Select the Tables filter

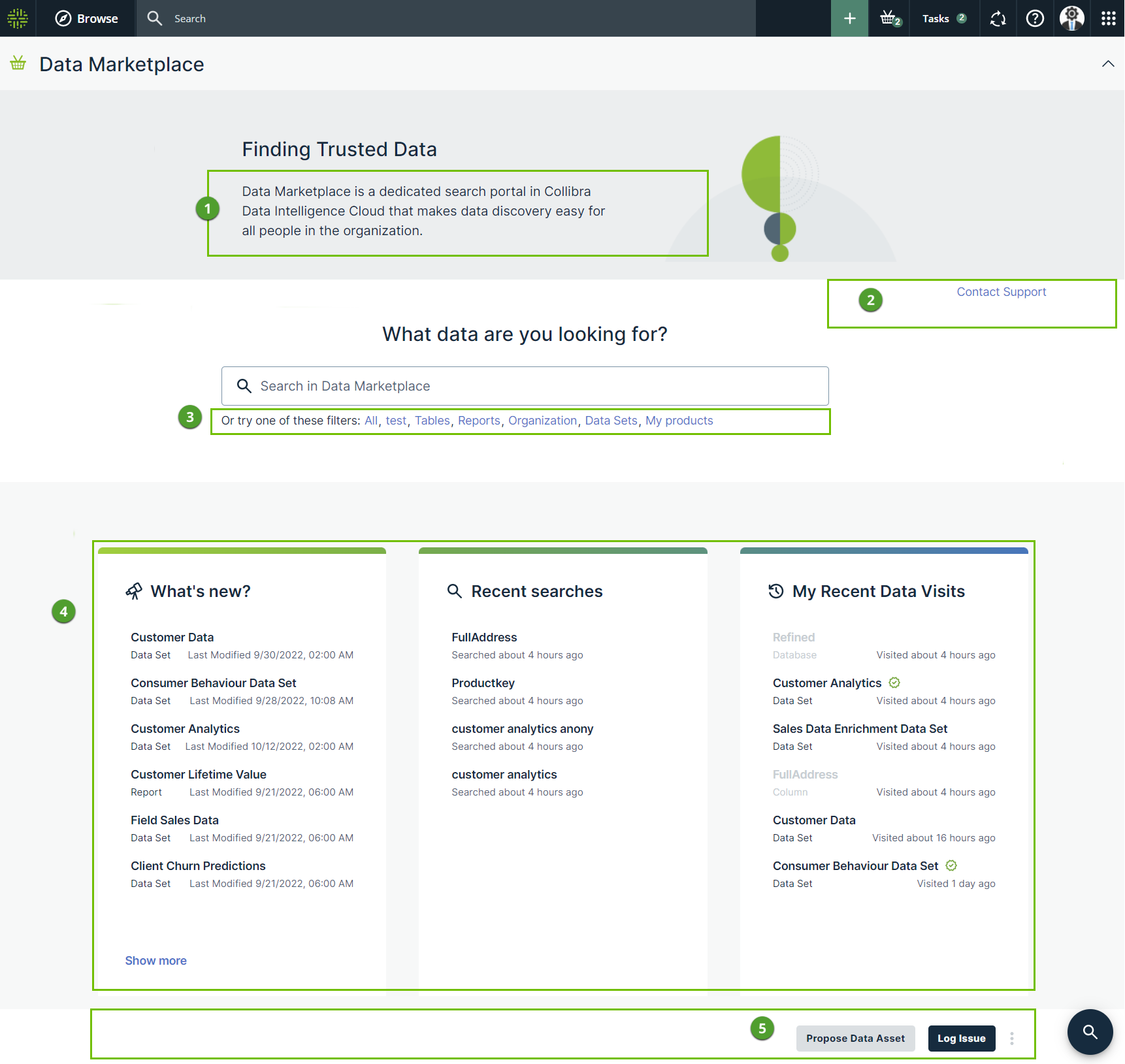click(x=432, y=421)
